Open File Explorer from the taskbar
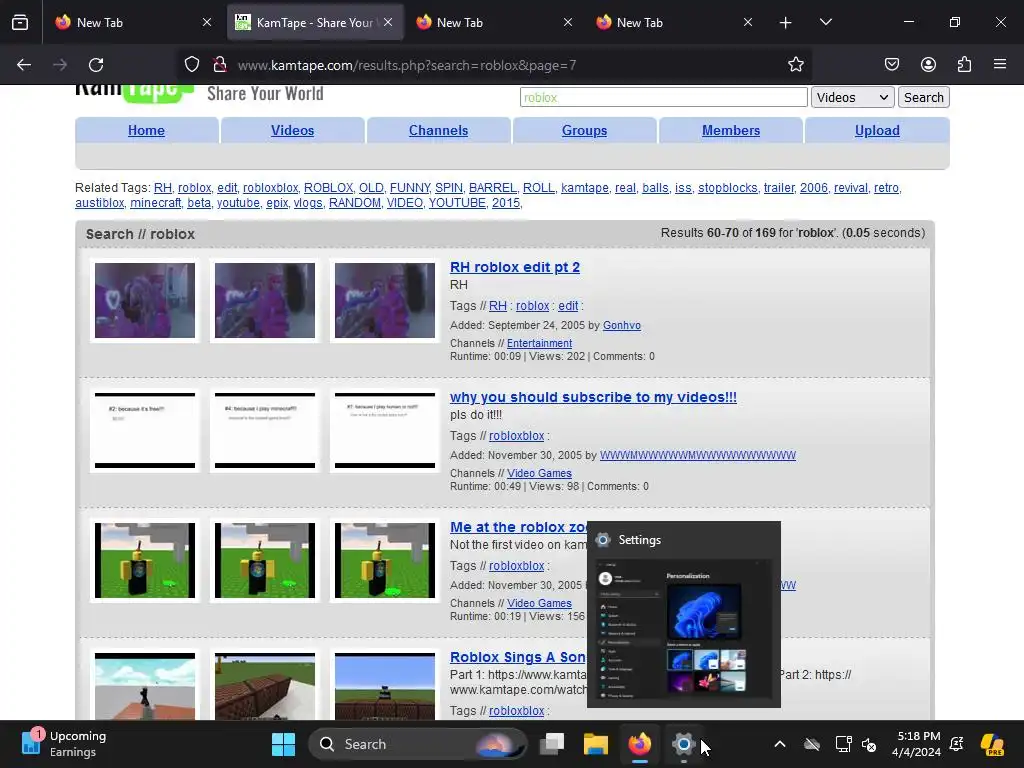Viewport: 1024px width, 768px height. click(596, 744)
